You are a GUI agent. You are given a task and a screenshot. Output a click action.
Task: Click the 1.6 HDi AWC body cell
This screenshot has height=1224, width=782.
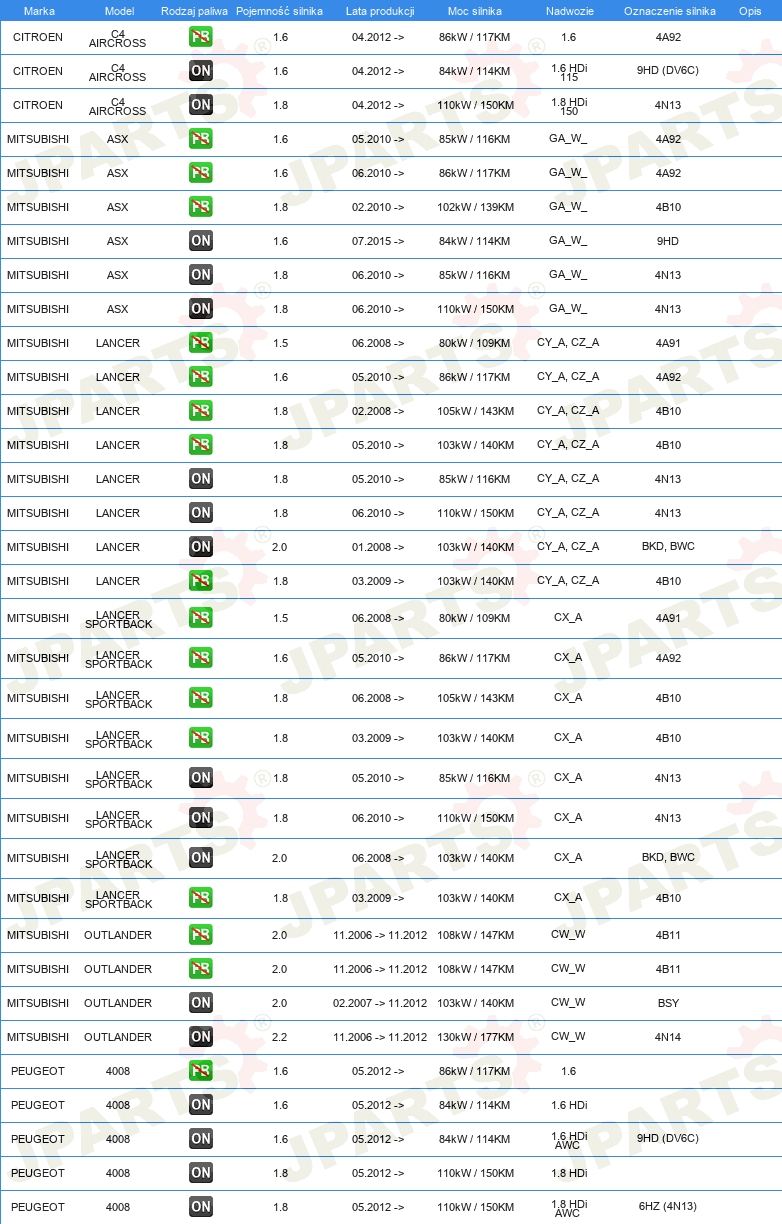point(569,1140)
